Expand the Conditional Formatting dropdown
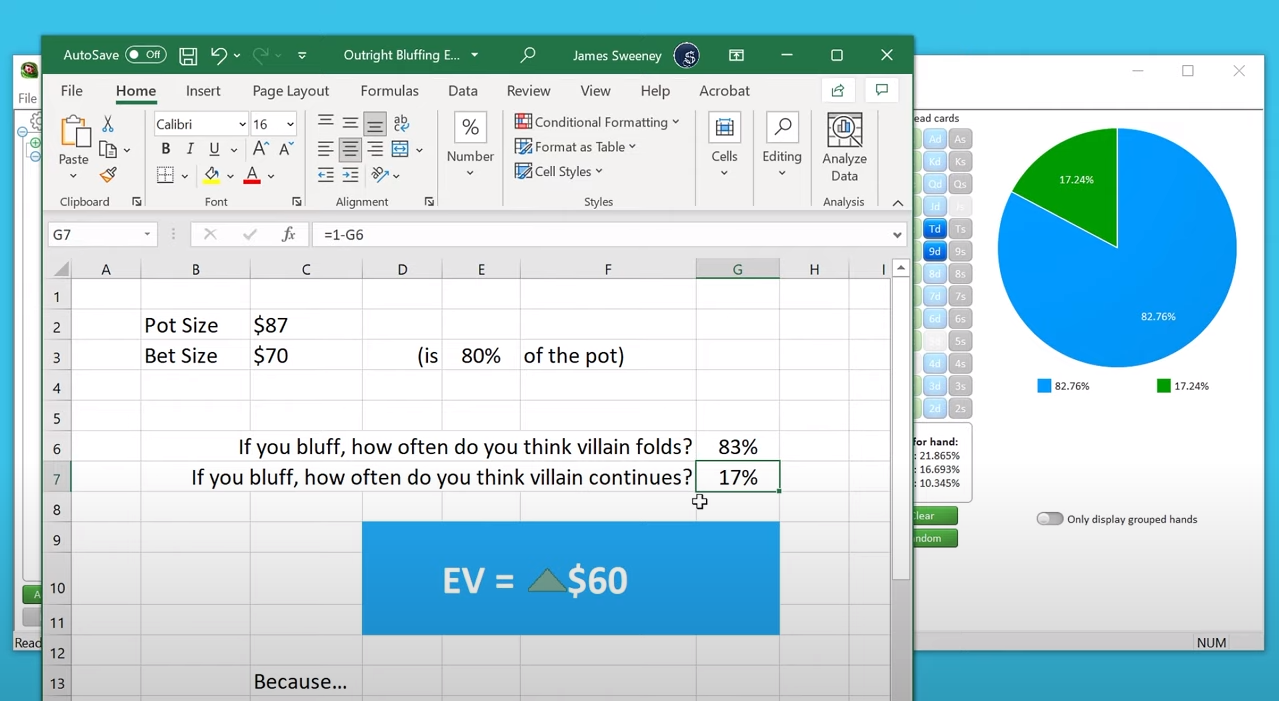 click(597, 122)
